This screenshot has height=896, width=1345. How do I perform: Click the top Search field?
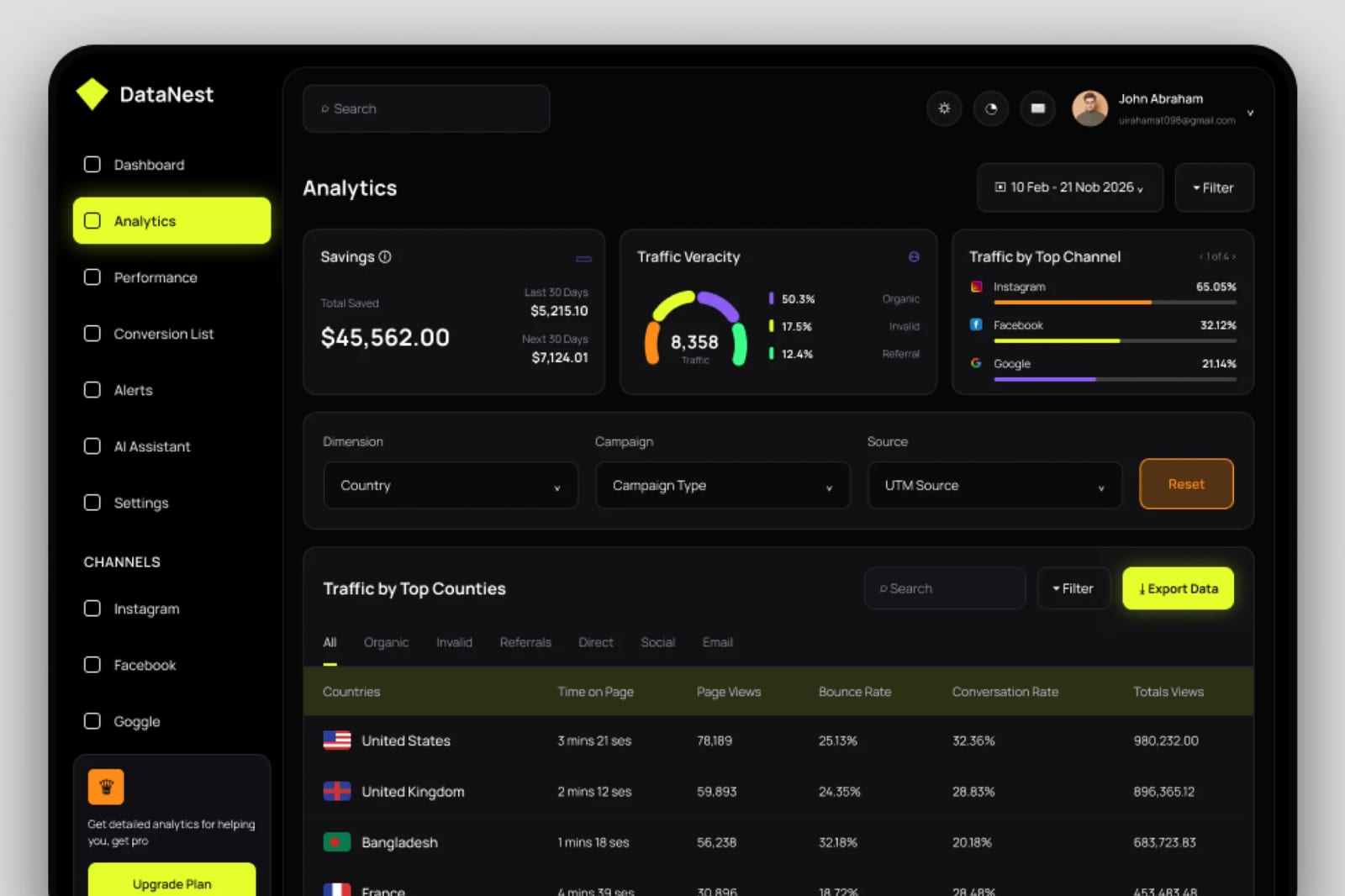[426, 108]
